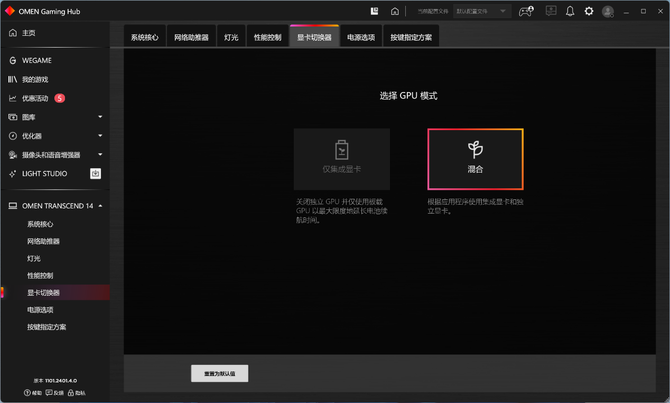Click the 重置为默认值 reset button
670x403 pixels.
pos(220,374)
